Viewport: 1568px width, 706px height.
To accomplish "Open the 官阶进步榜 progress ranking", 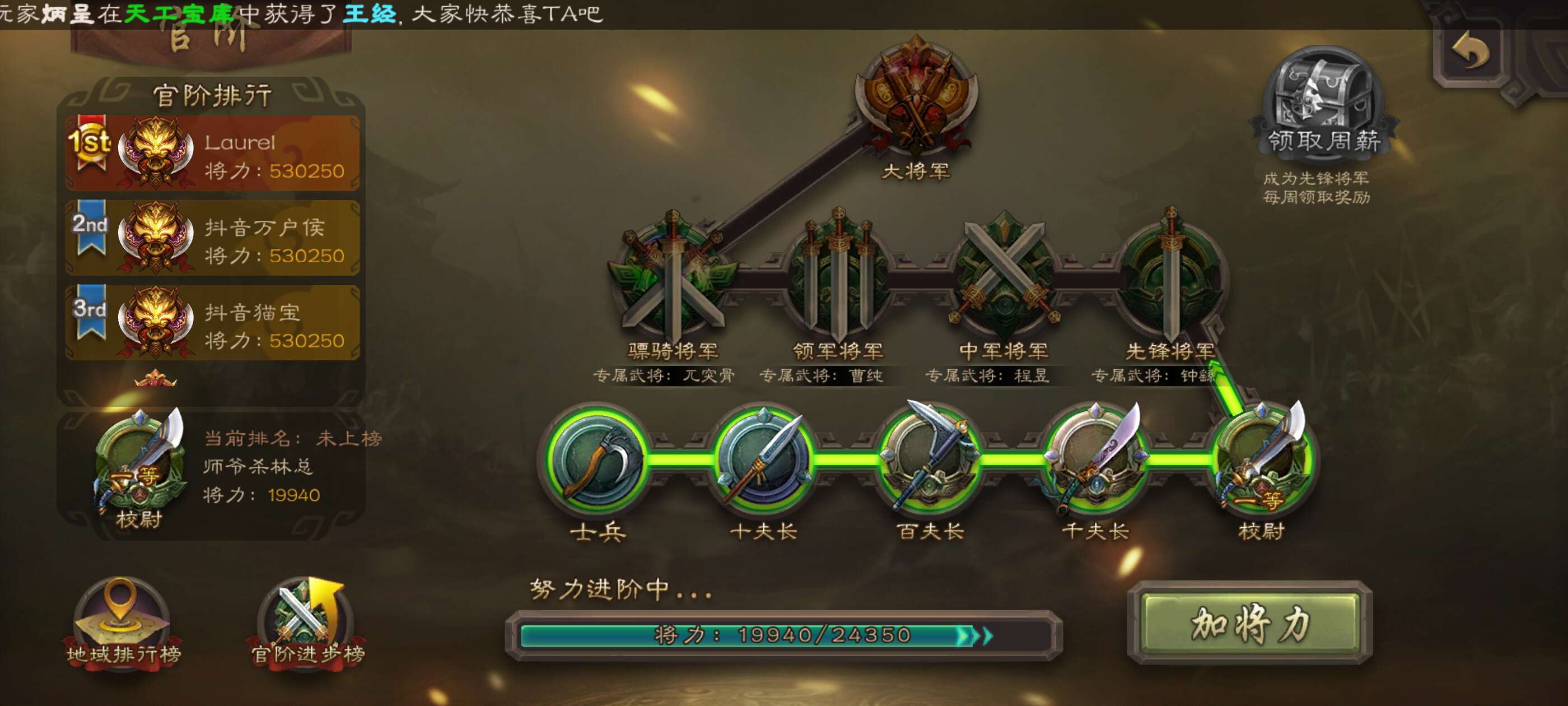I will [307, 623].
